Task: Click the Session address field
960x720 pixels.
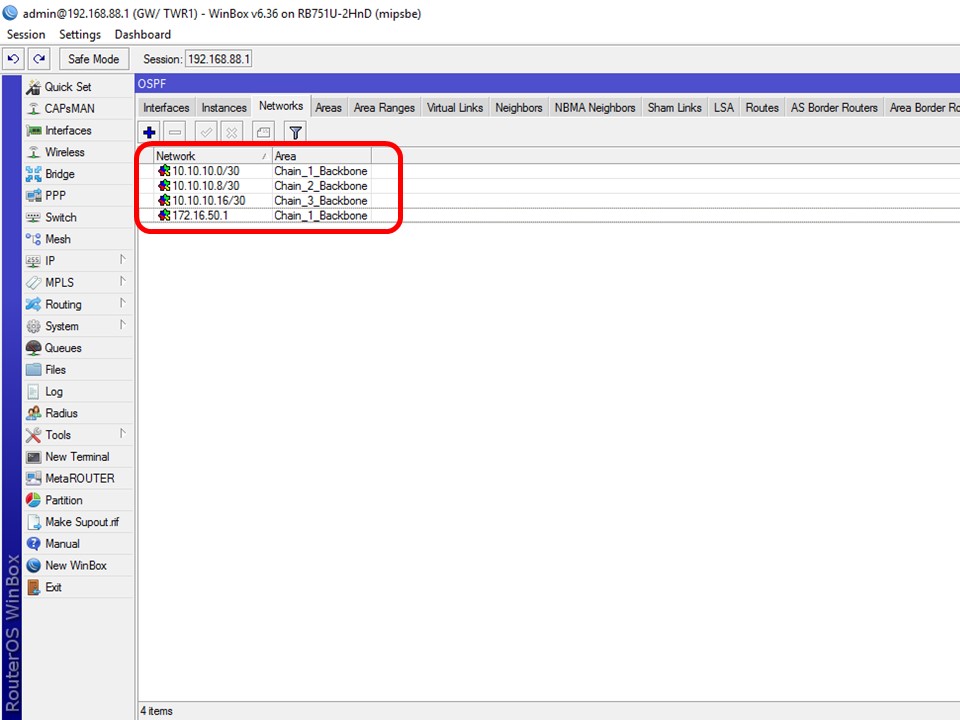Action: pyautogui.click(x=219, y=59)
